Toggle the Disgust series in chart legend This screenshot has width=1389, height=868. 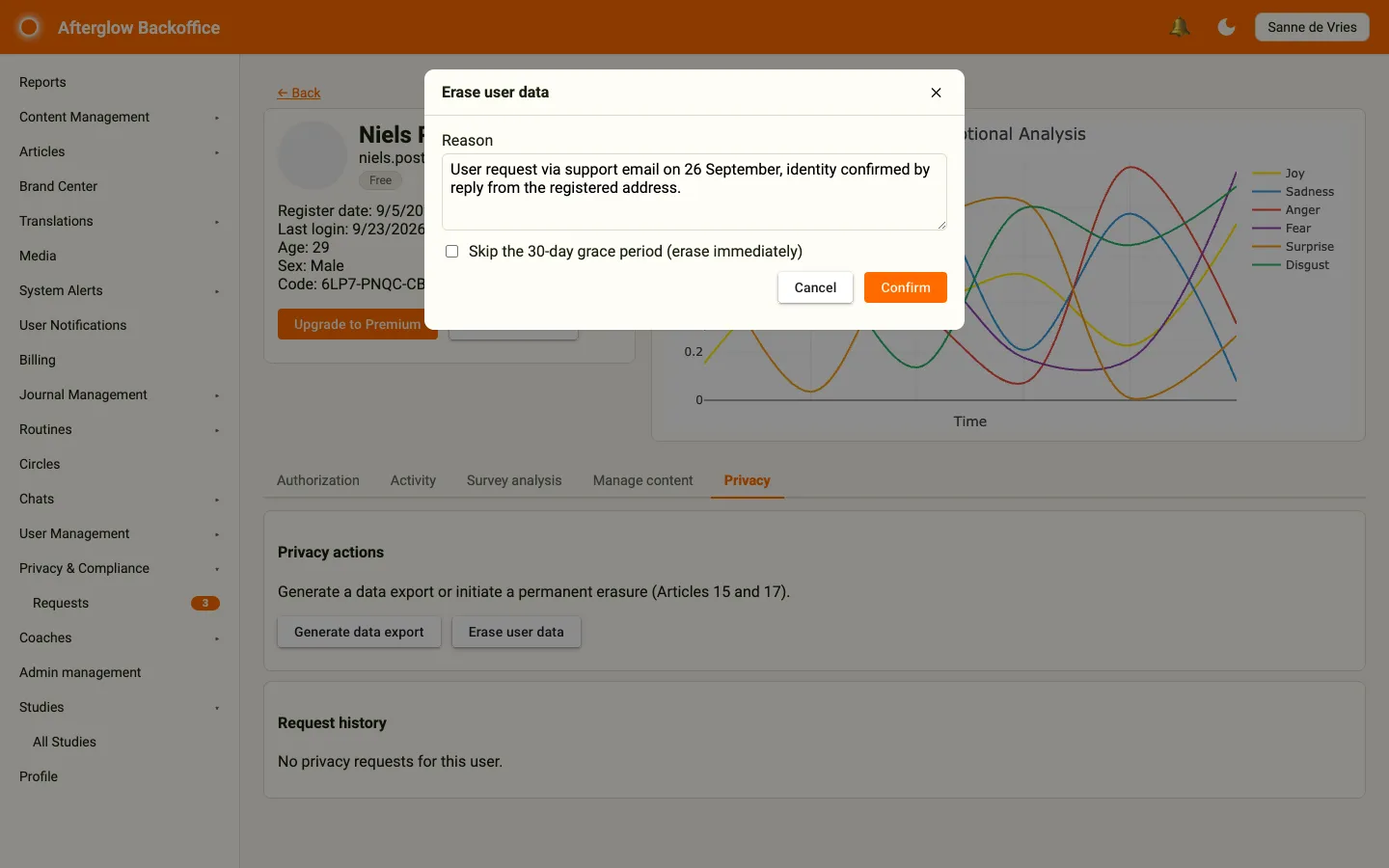tap(1291, 265)
